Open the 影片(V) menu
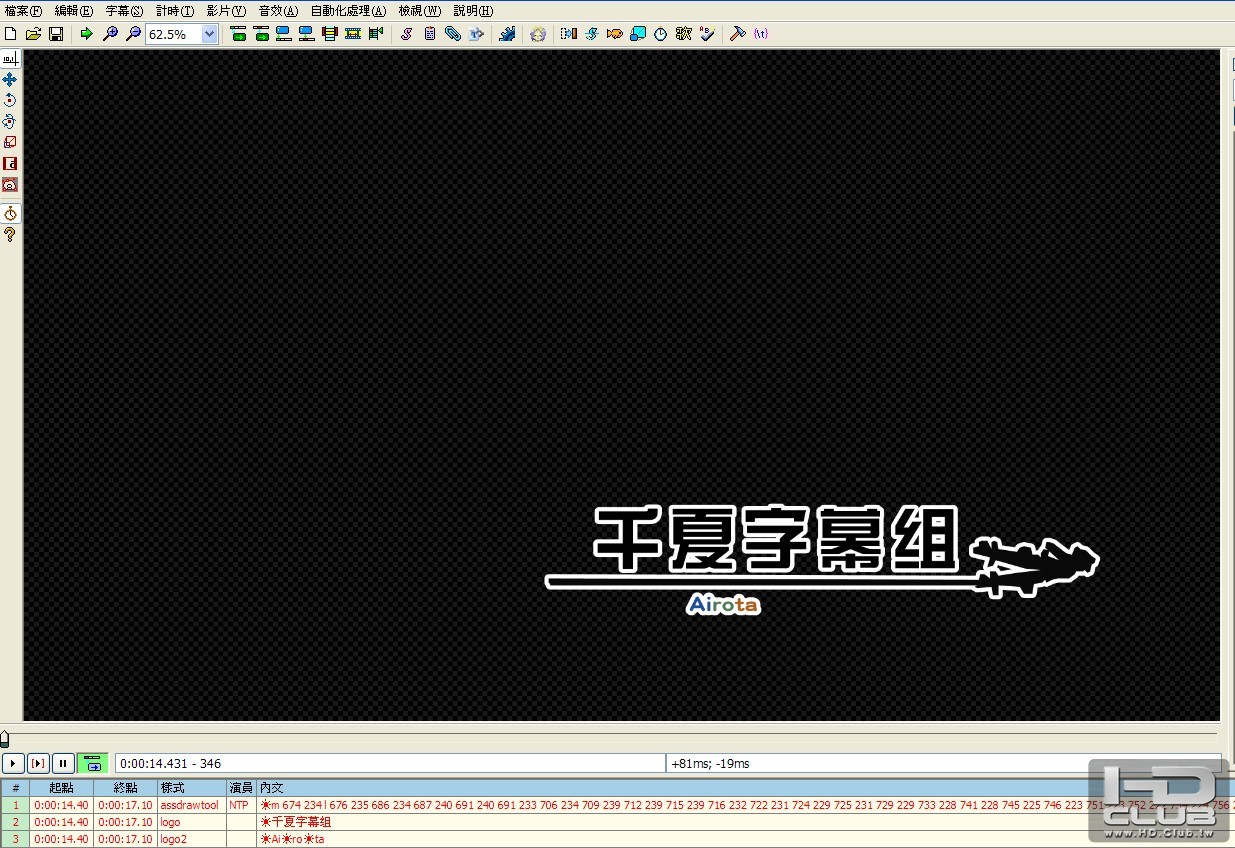This screenshot has height=848, width=1235. 226,11
